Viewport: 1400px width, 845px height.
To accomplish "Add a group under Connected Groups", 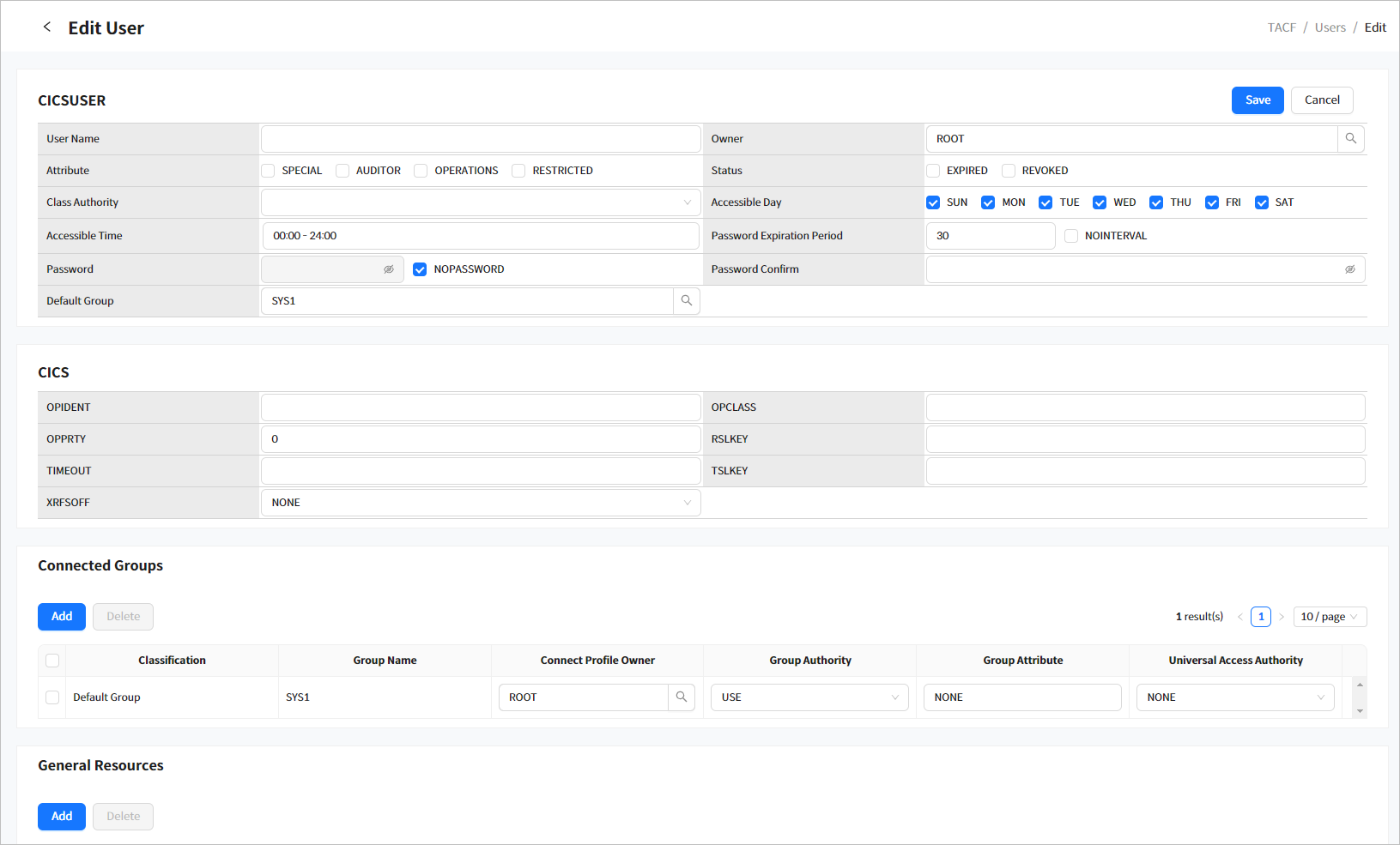I will pyautogui.click(x=62, y=617).
